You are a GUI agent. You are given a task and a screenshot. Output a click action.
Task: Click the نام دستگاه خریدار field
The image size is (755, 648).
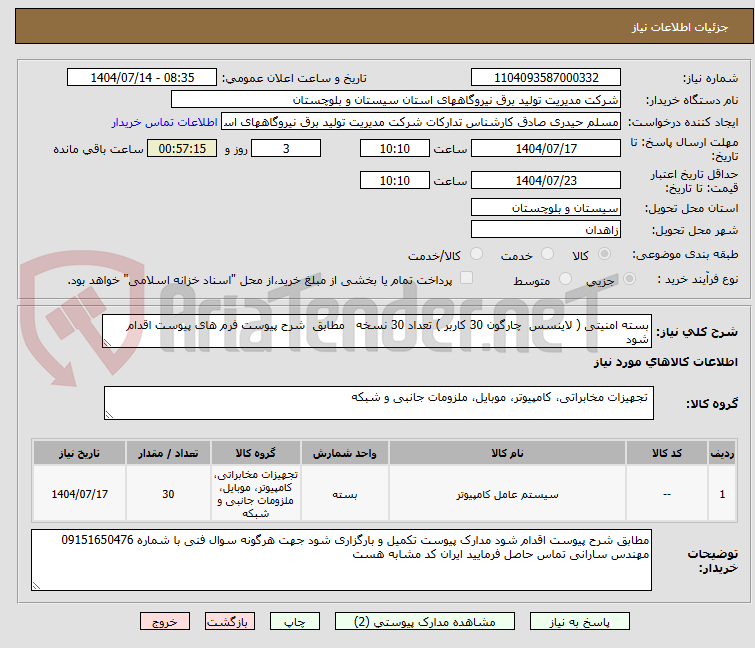tap(396, 100)
